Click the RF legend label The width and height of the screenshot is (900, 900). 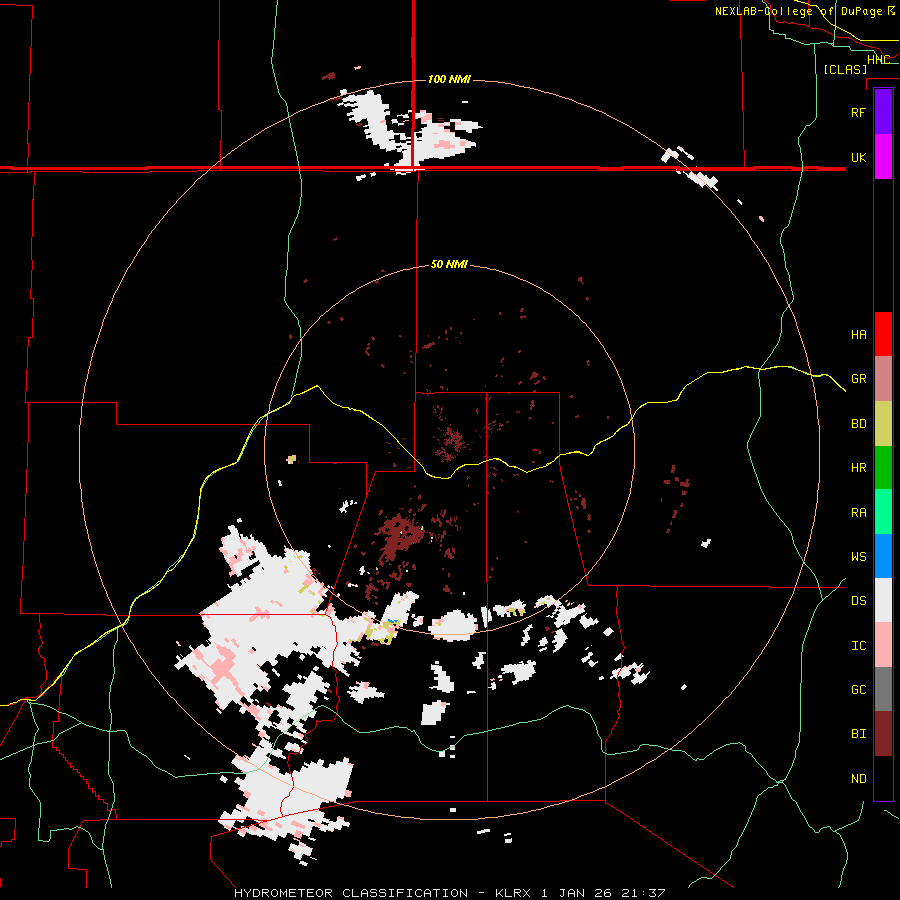[x=858, y=112]
